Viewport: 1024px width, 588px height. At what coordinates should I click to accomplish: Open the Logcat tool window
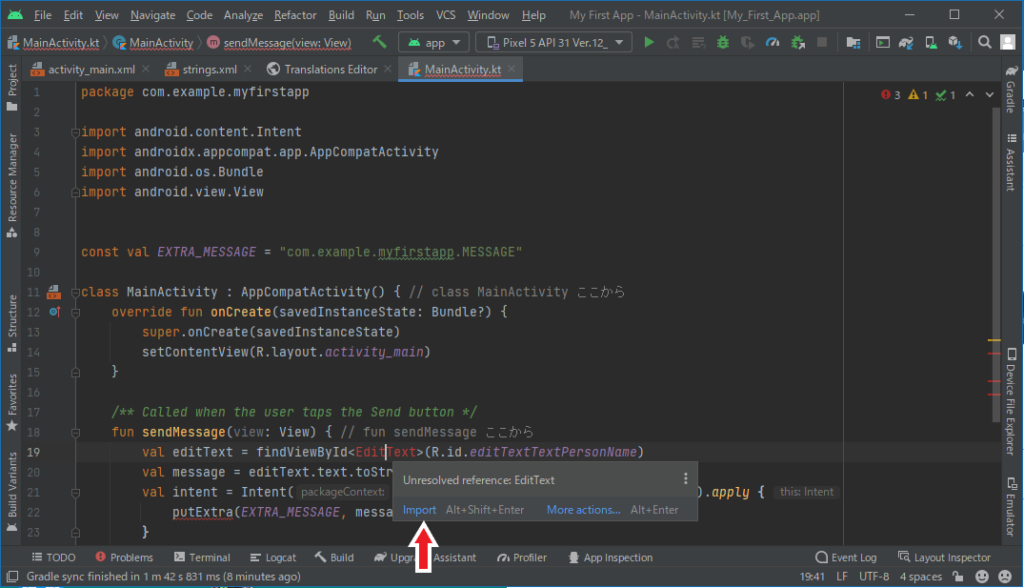click(272, 557)
